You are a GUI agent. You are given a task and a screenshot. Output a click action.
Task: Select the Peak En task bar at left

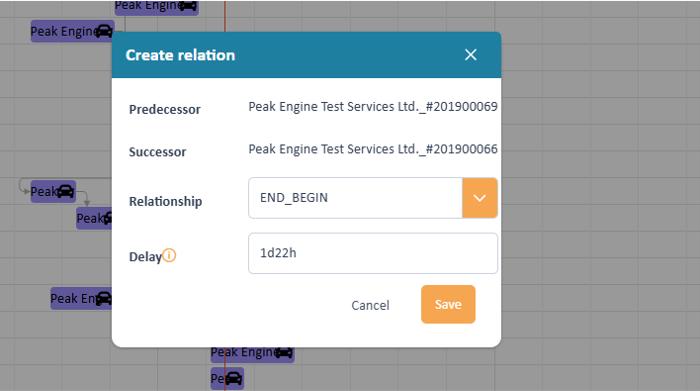click(81, 298)
